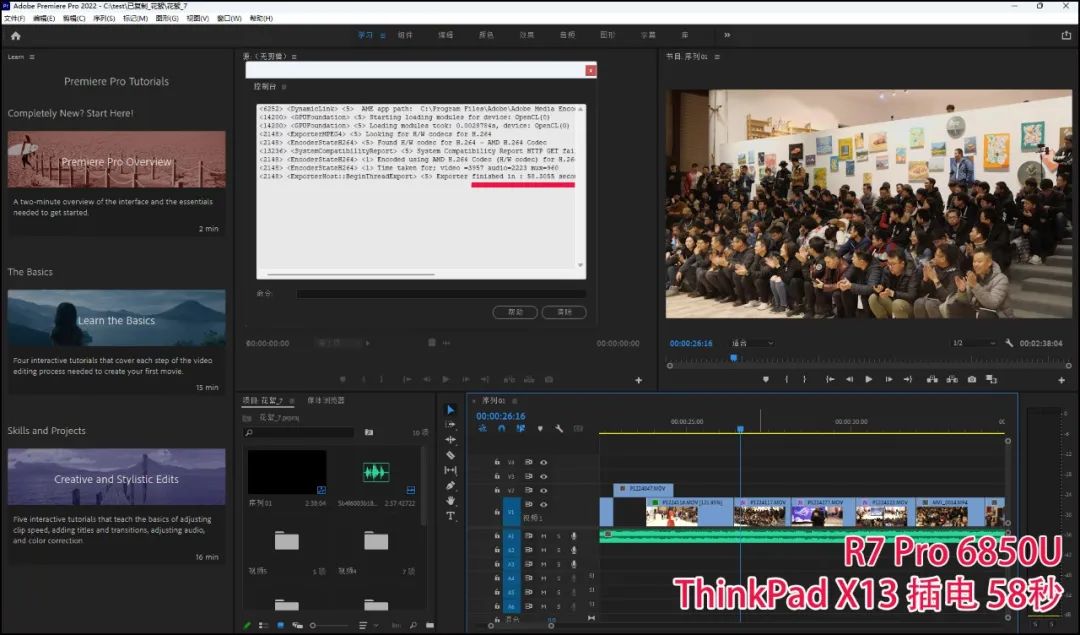Open the 编辑 menu in the menu bar
This screenshot has height=635, width=1080.
point(44,17)
